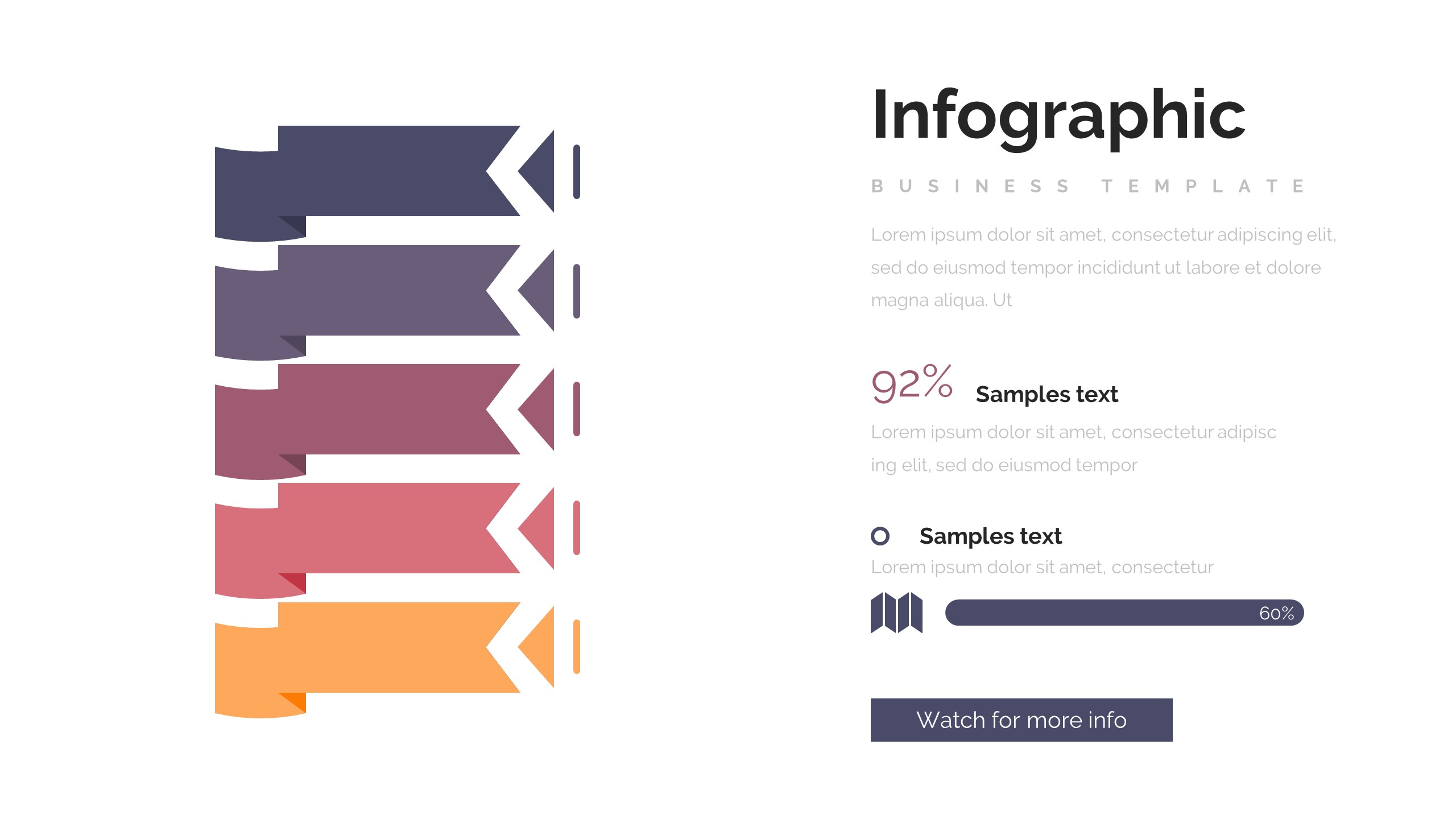
Task: Click the Infographic title text
Action: [x=1058, y=115]
